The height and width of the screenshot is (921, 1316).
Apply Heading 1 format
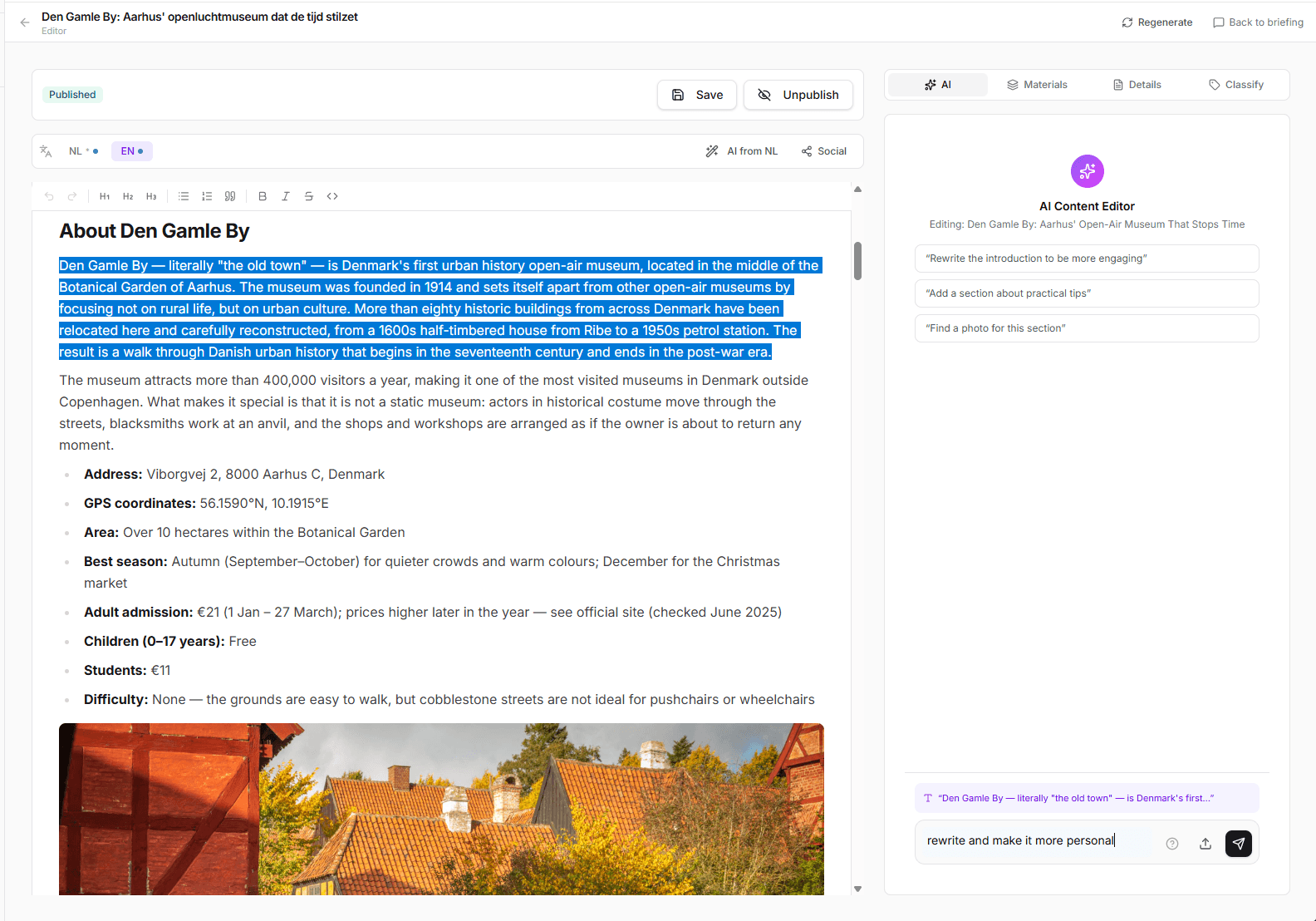pyautogui.click(x=105, y=196)
